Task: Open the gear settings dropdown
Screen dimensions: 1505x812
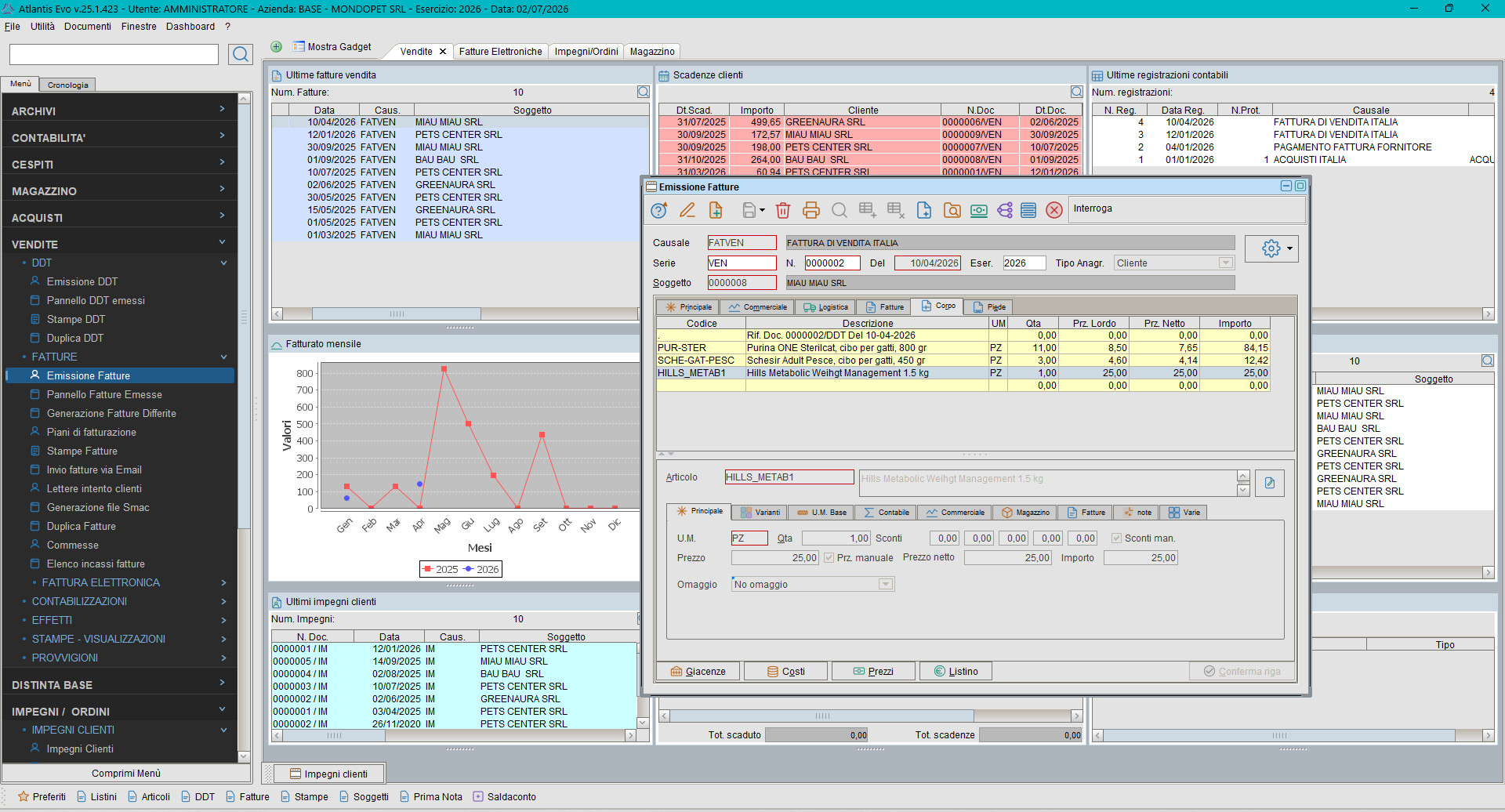Action: [x=1271, y=248]
